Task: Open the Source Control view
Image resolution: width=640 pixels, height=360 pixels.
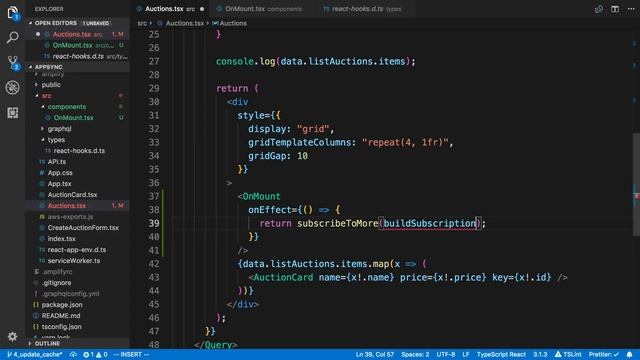Action: coord(13,62)
